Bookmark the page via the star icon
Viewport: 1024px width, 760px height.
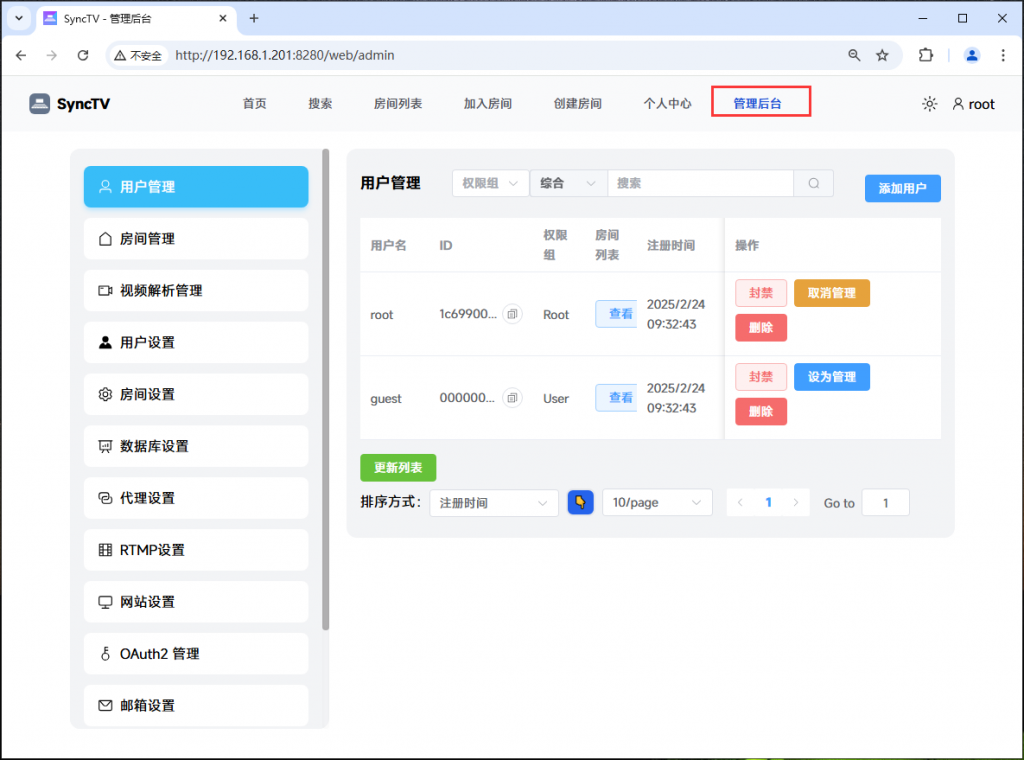(884, 56)
